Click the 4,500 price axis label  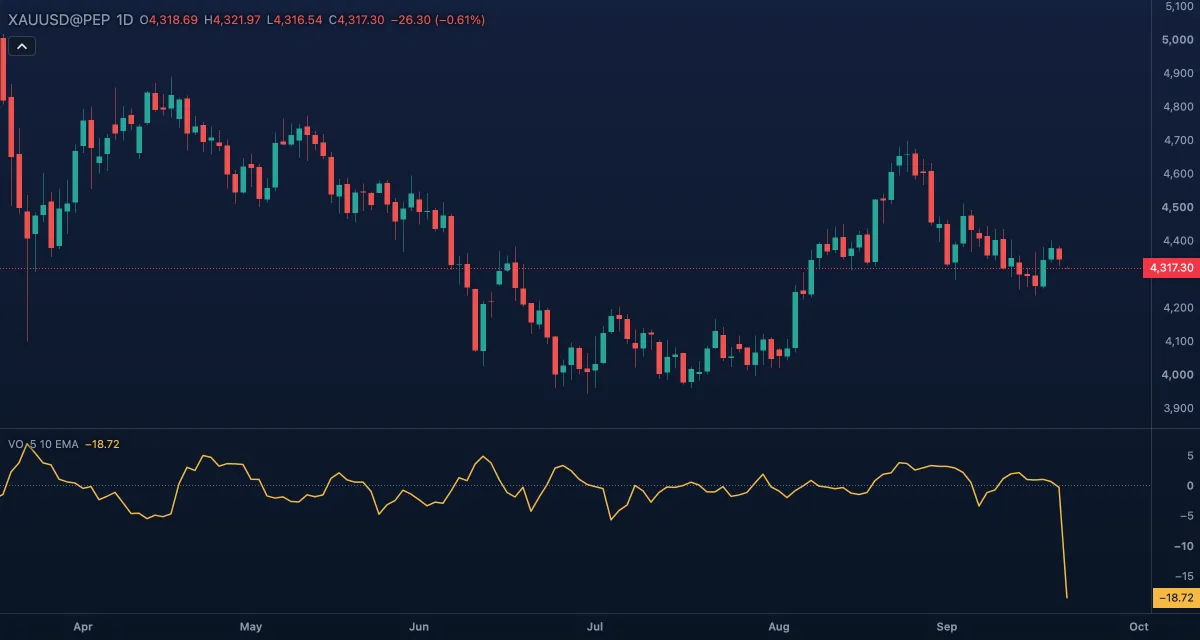1179,207
